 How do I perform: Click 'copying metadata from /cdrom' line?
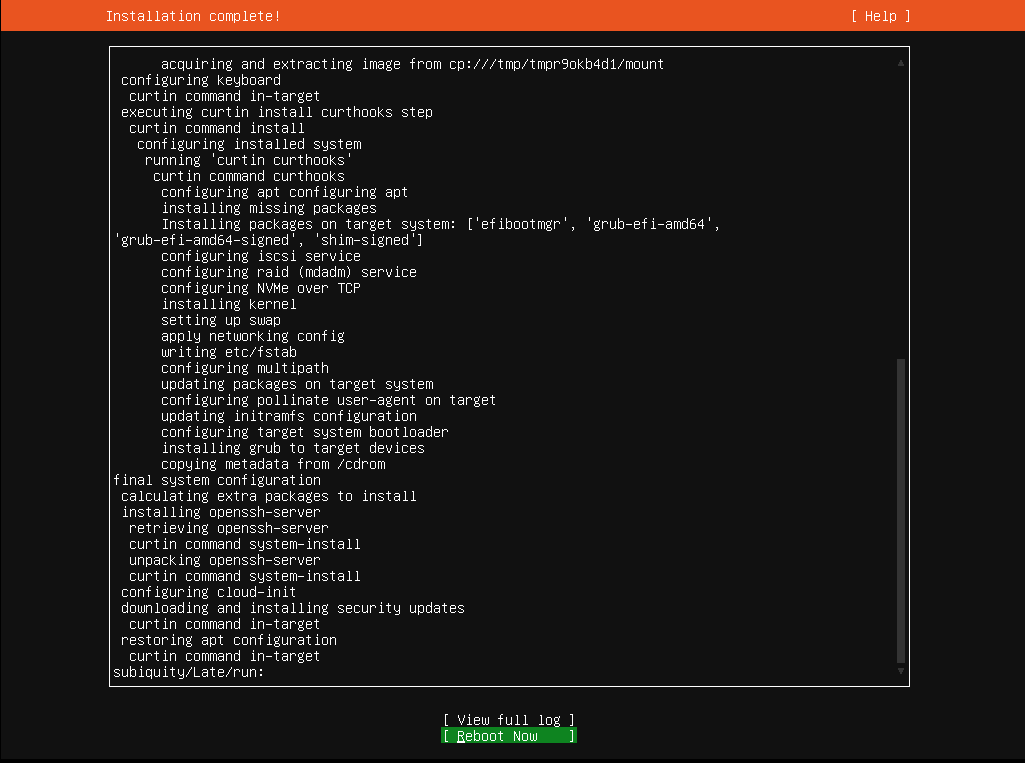pyautogui.click(x=273, y=465)
